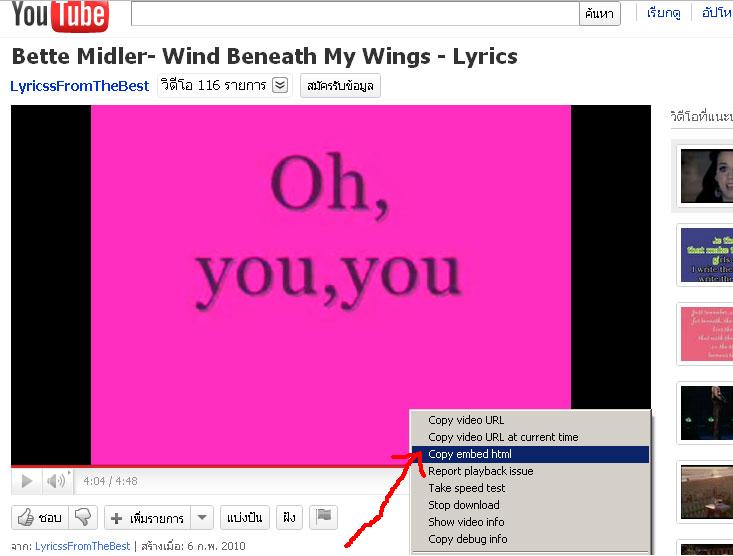733x556 pixels.
Task: Click the thumbs down dislike icon
Action: [x=83, y=518]
